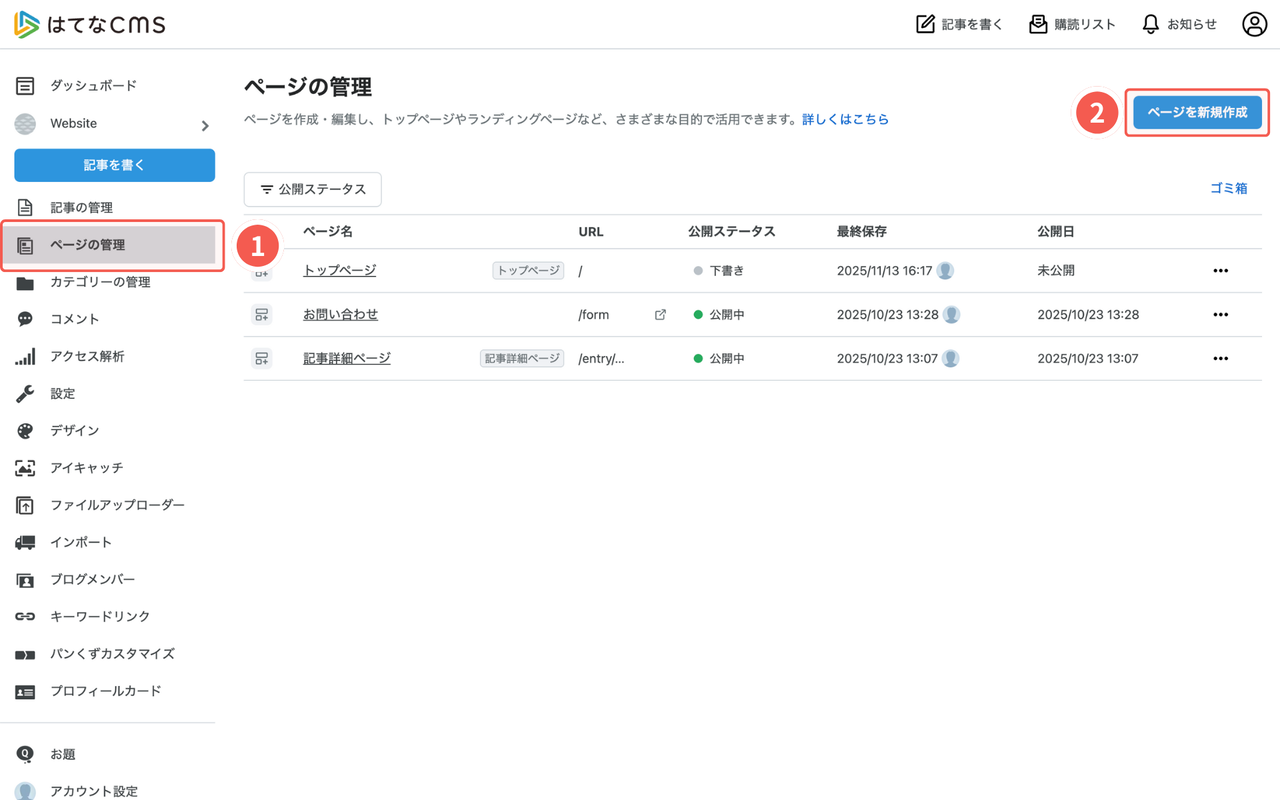Click the account avatar icon top right

[x=1254, y=23]
